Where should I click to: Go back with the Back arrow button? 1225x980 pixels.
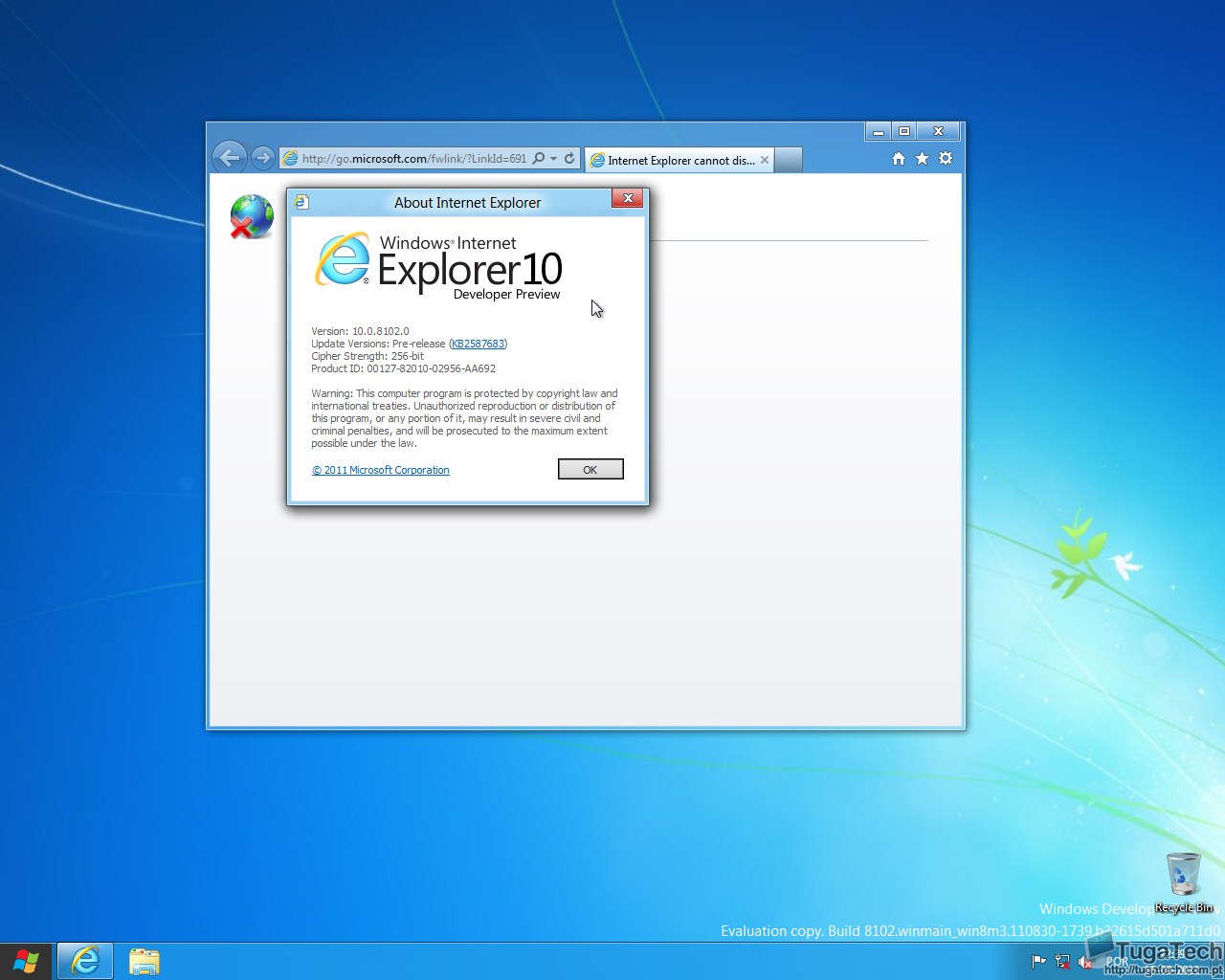coord(230,157)
